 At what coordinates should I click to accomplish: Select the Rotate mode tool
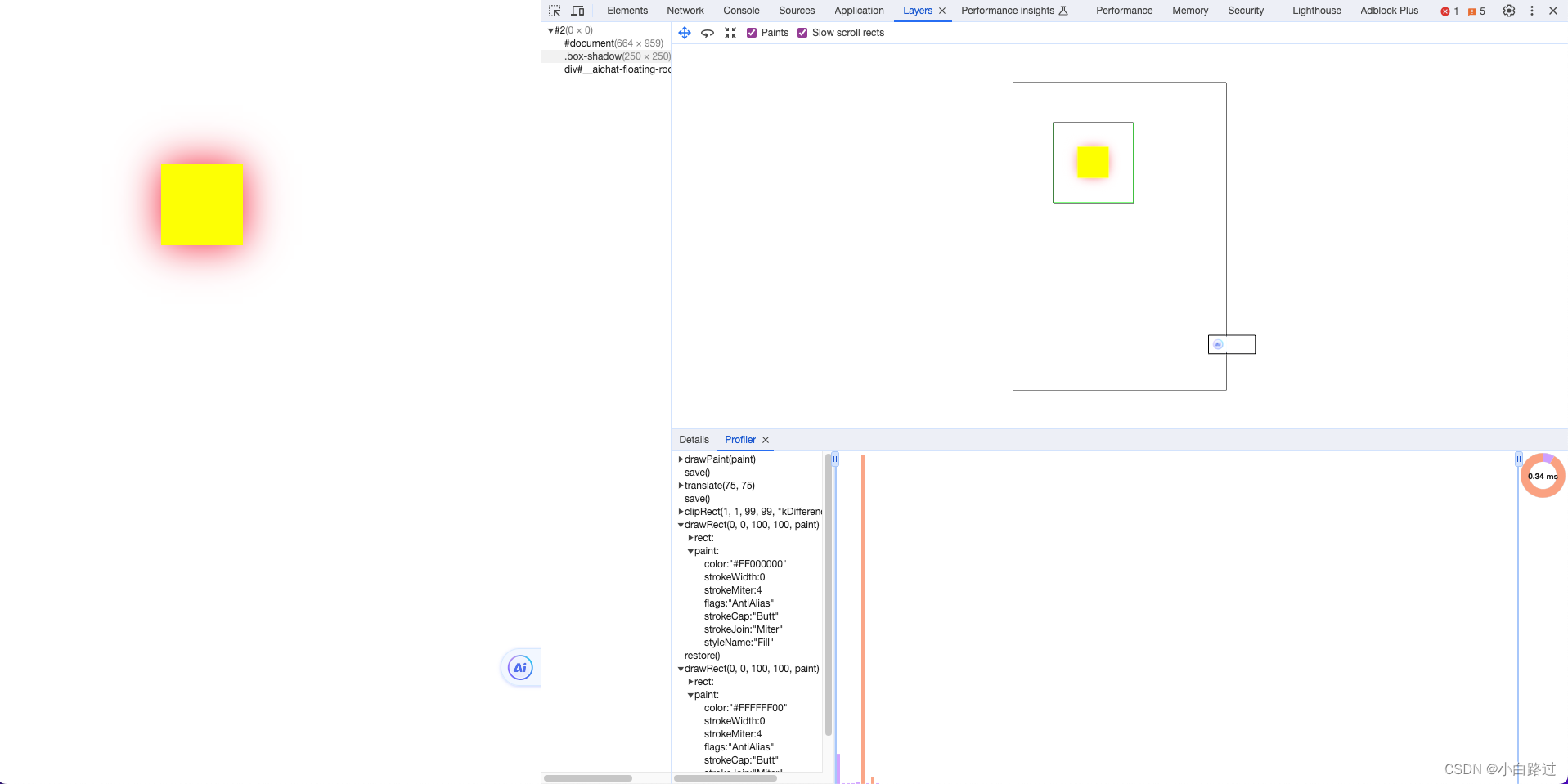click(x=708, y=33)
